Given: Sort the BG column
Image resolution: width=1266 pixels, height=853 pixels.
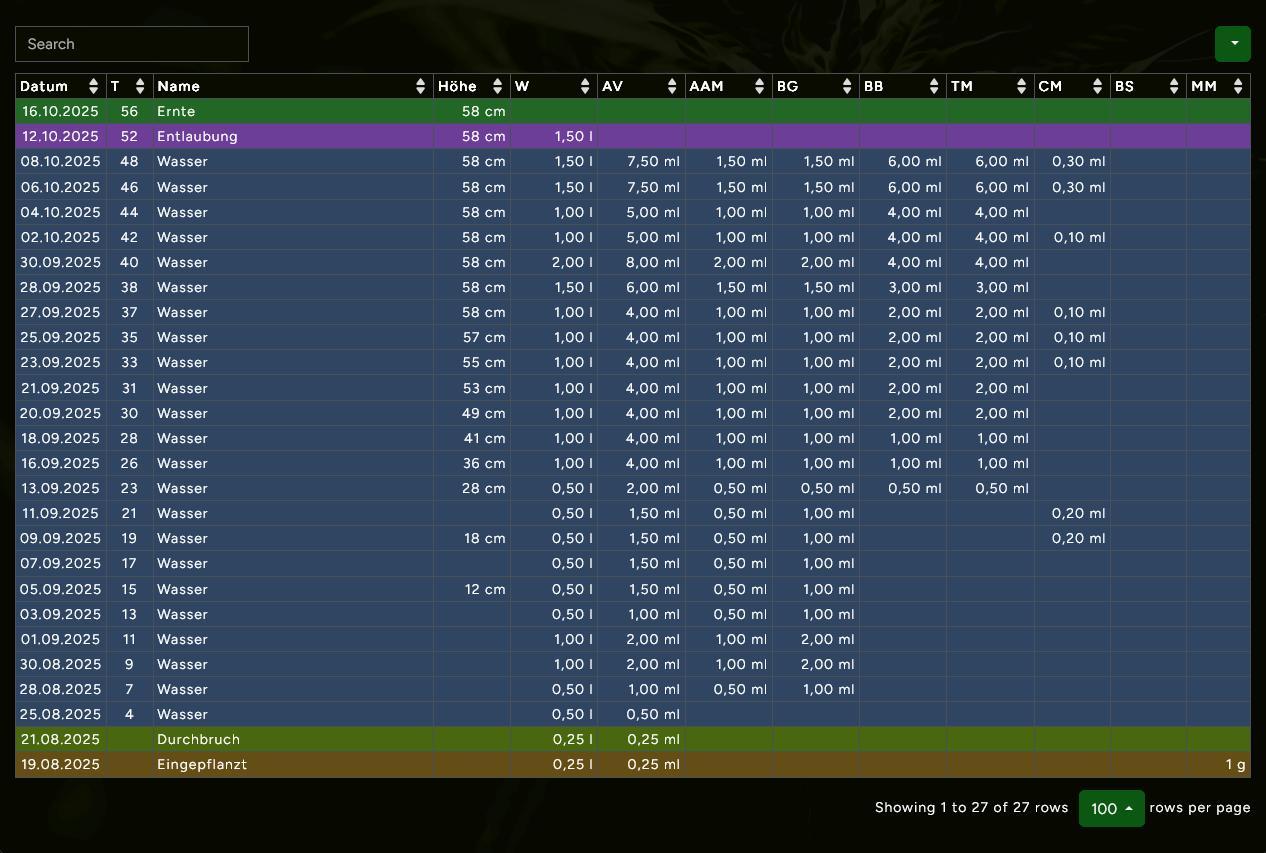Looking at the screenshot, I should [x=847, y=87].
